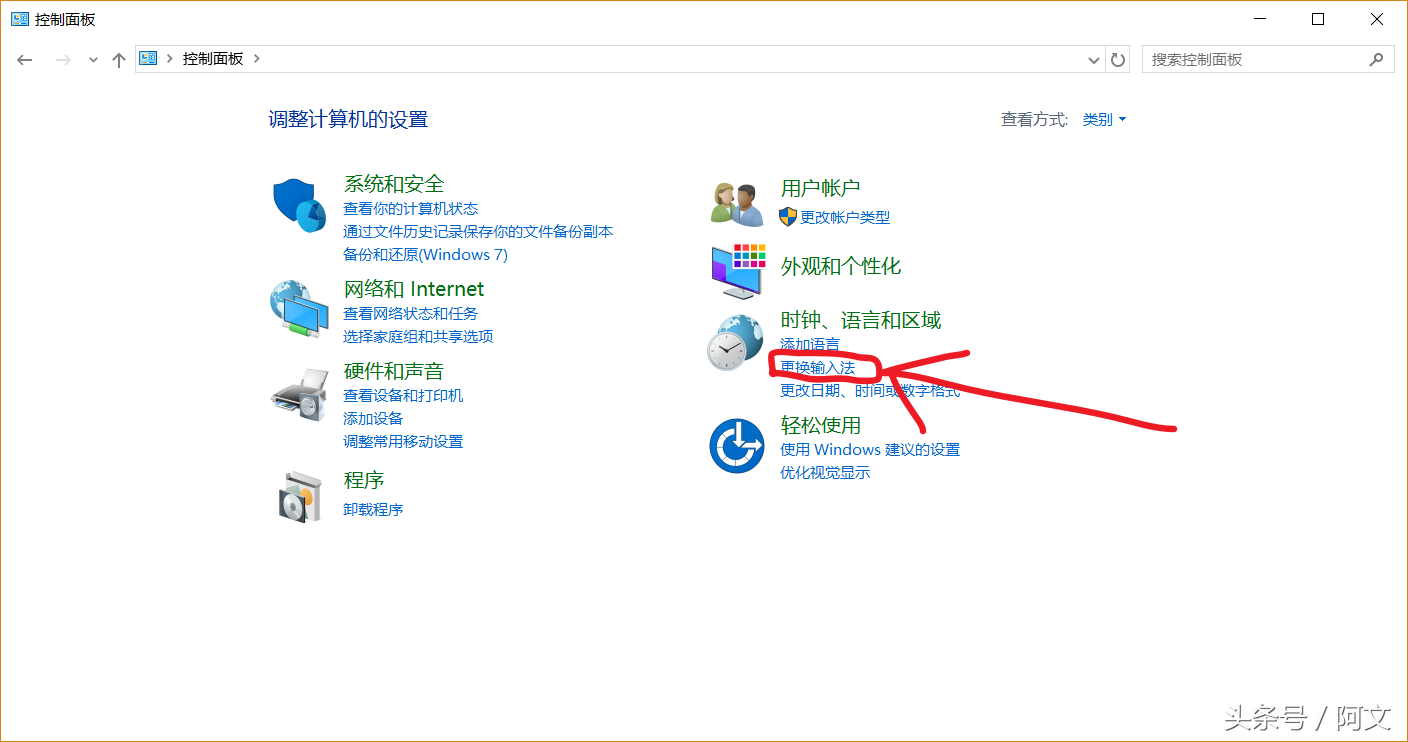Click the 更改帐户类型 link
Screen dimensions: 1408x742
point(844,217)
